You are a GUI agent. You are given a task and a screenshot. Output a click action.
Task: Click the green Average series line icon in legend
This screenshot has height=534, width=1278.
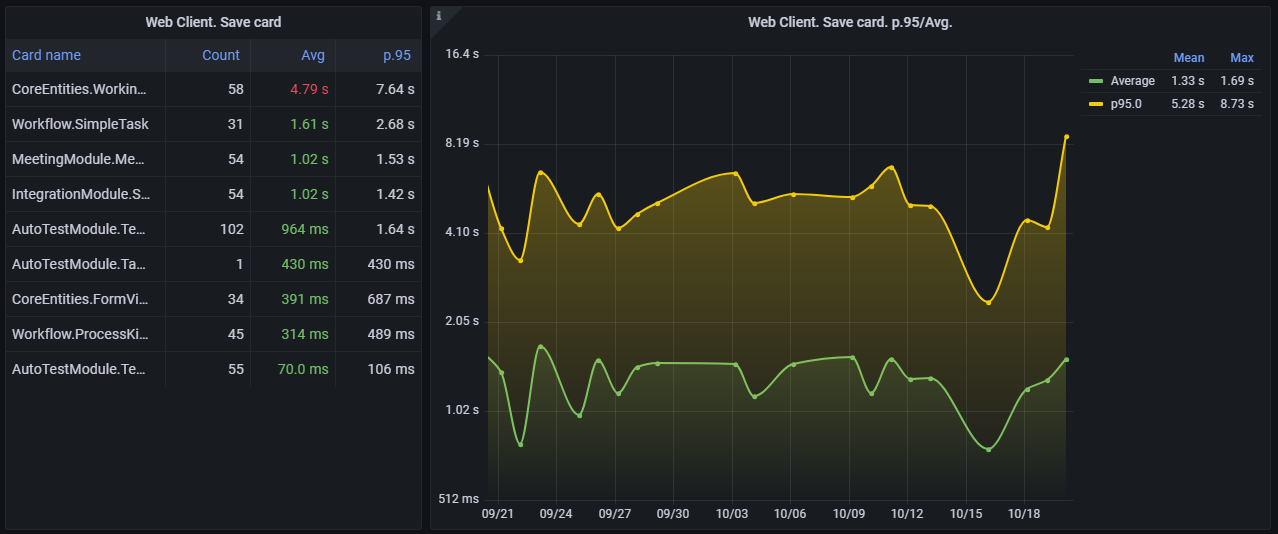tap(1095, 81)
